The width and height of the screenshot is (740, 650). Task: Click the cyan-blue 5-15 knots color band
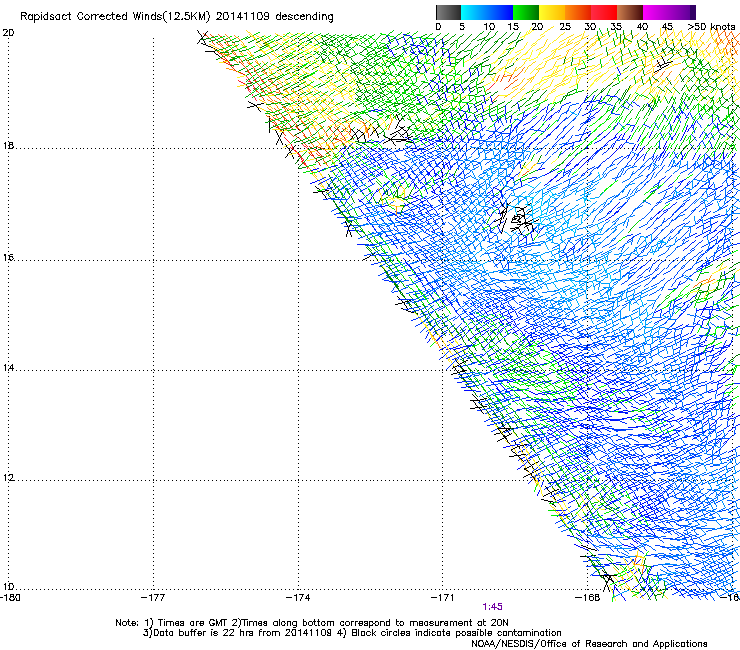(487, 12)
